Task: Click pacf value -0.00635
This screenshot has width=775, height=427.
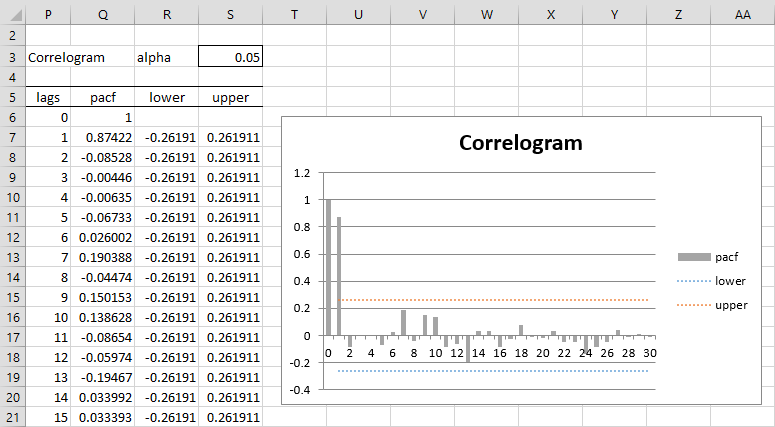Action: (102, 197)
